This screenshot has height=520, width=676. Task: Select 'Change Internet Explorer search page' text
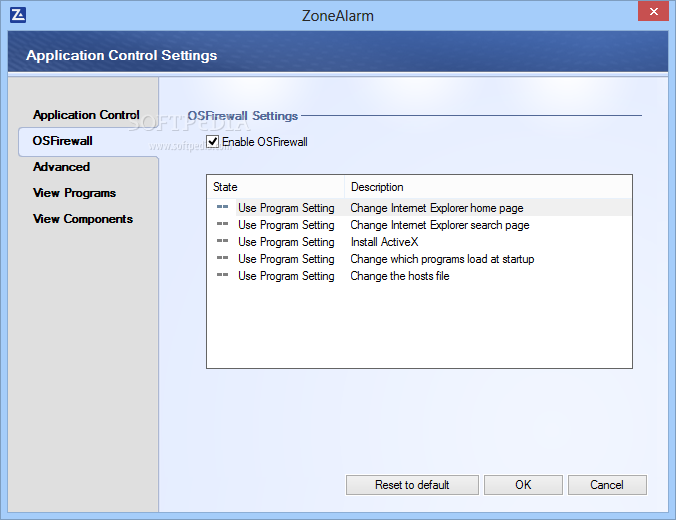[440, 225]
